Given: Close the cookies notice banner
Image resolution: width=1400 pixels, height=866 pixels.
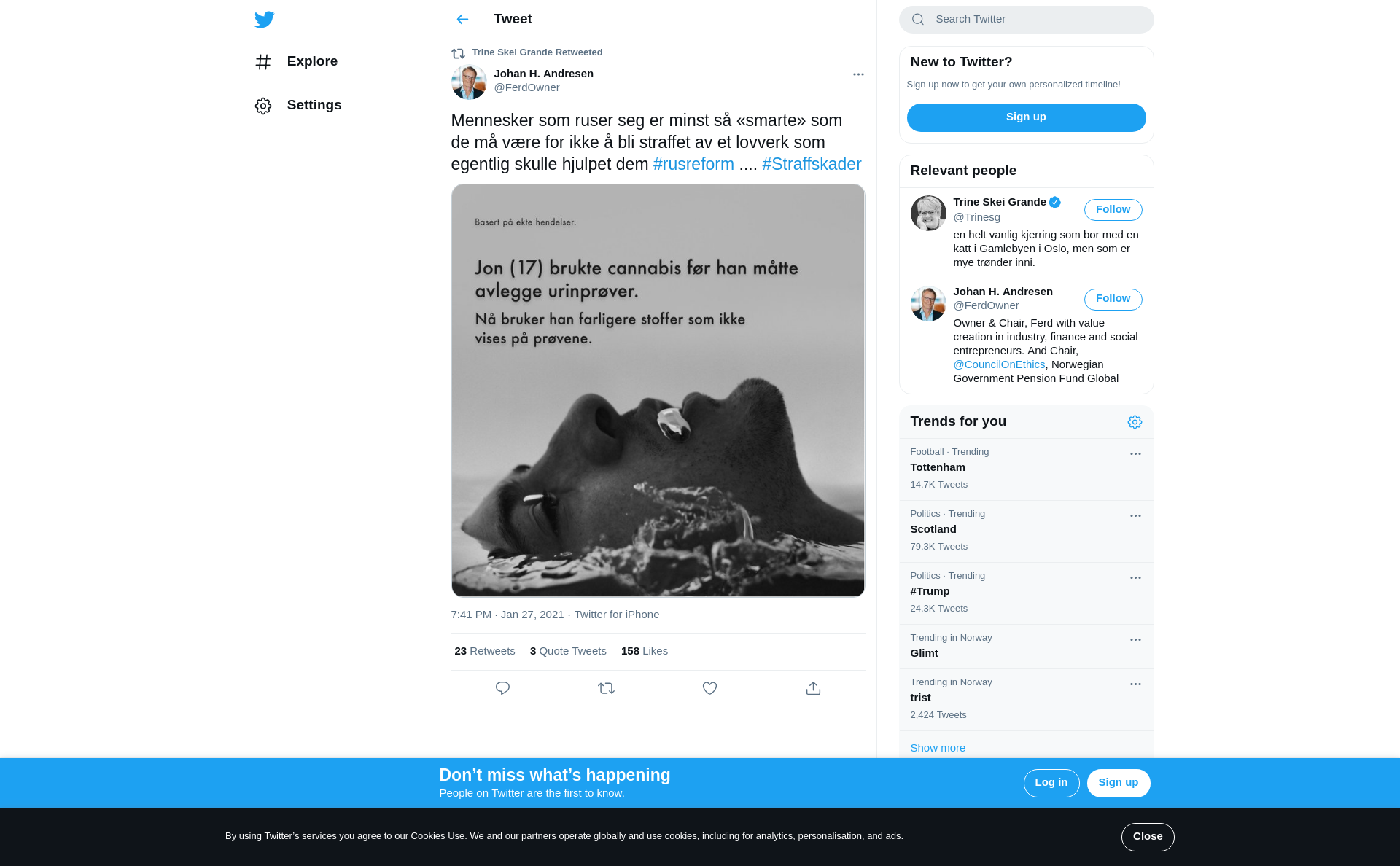Looking at the screenshot, I should click(1148, 837).
